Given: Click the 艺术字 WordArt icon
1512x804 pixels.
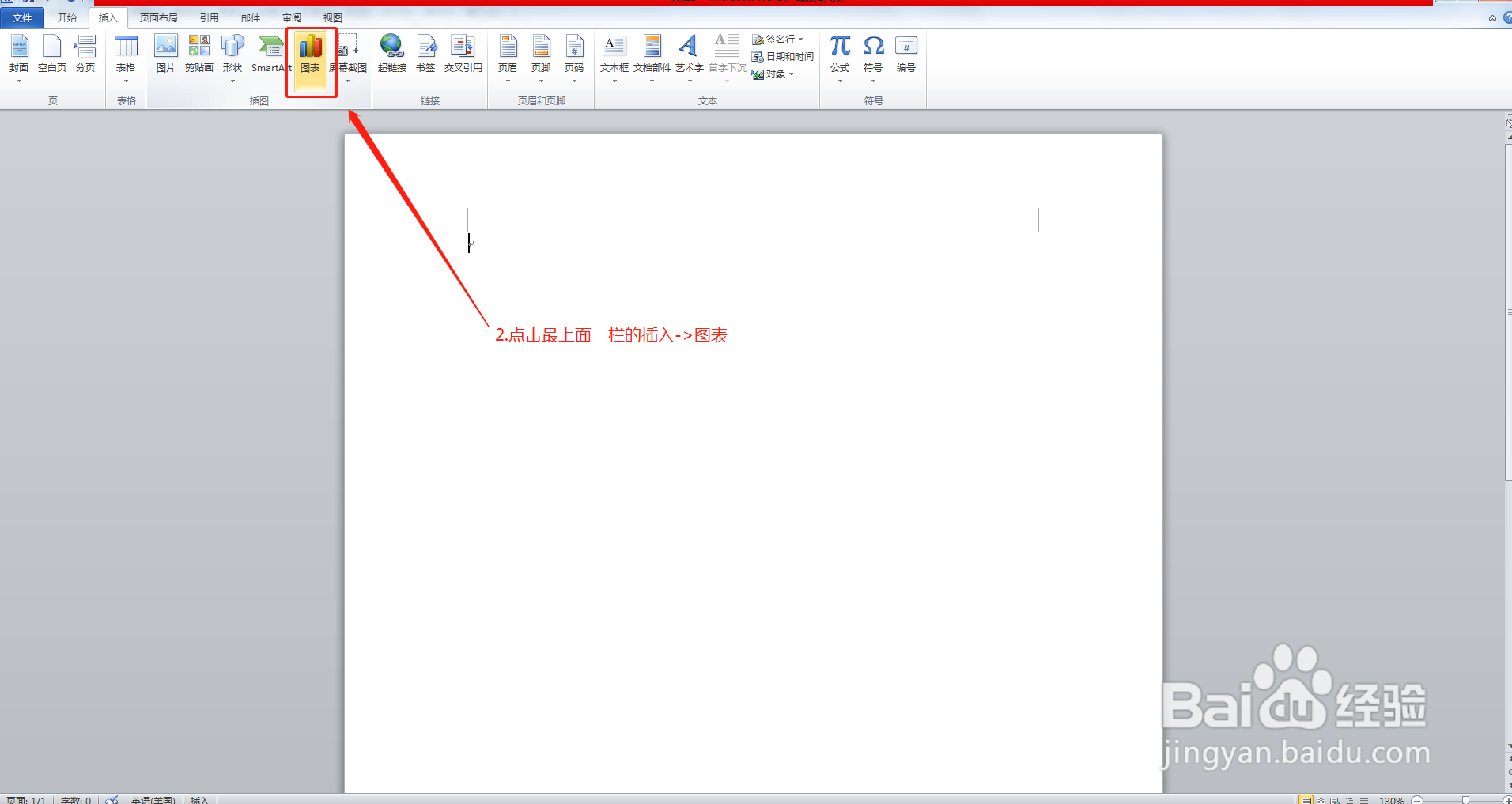Looking at the screenshot, I should coord(689,46).
